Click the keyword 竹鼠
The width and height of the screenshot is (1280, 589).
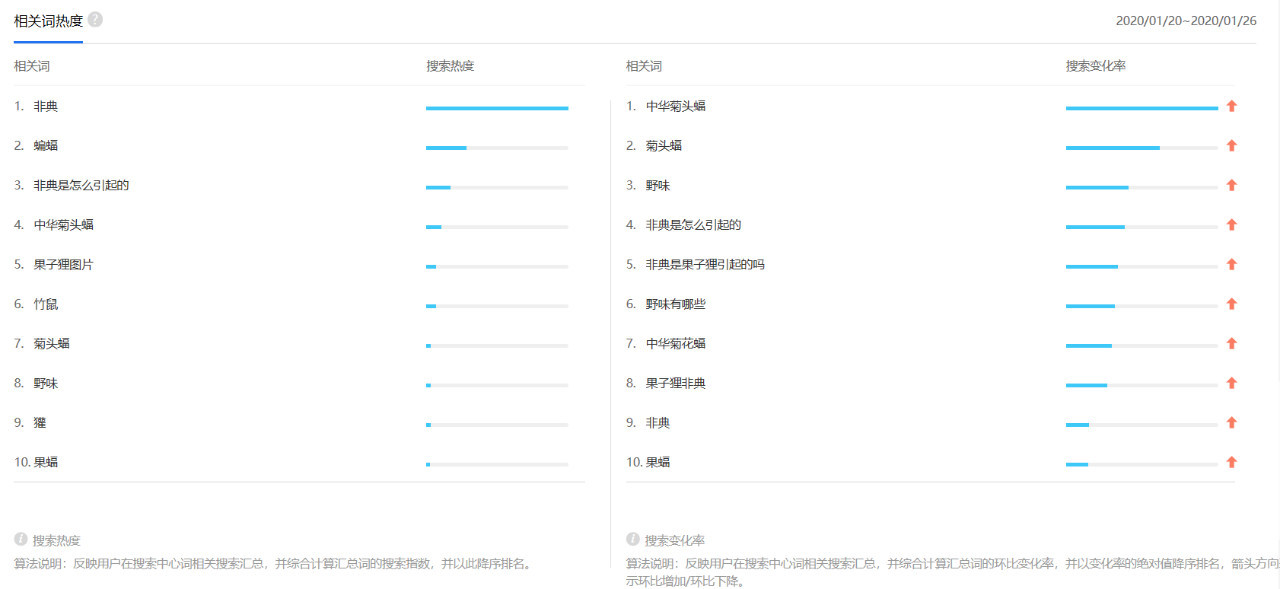click(x=46, y=304)
